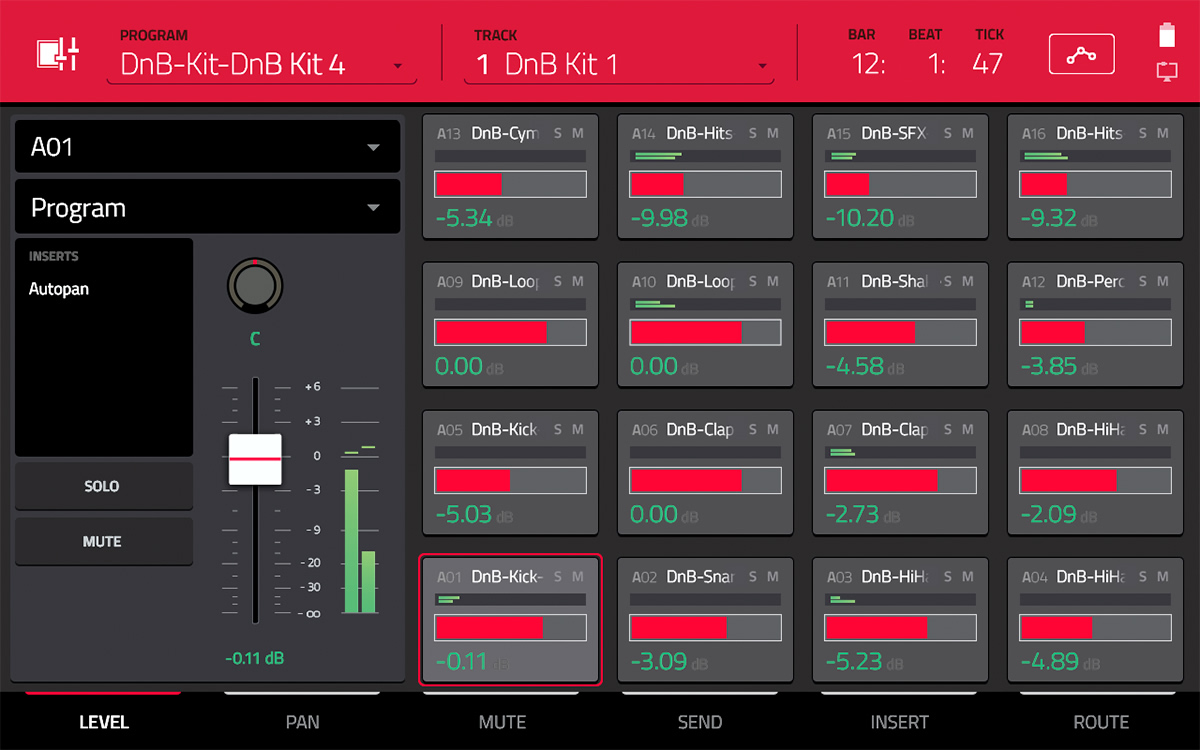
Task: Toggle the global automation button in the top bar
Action: (1082, 53)
